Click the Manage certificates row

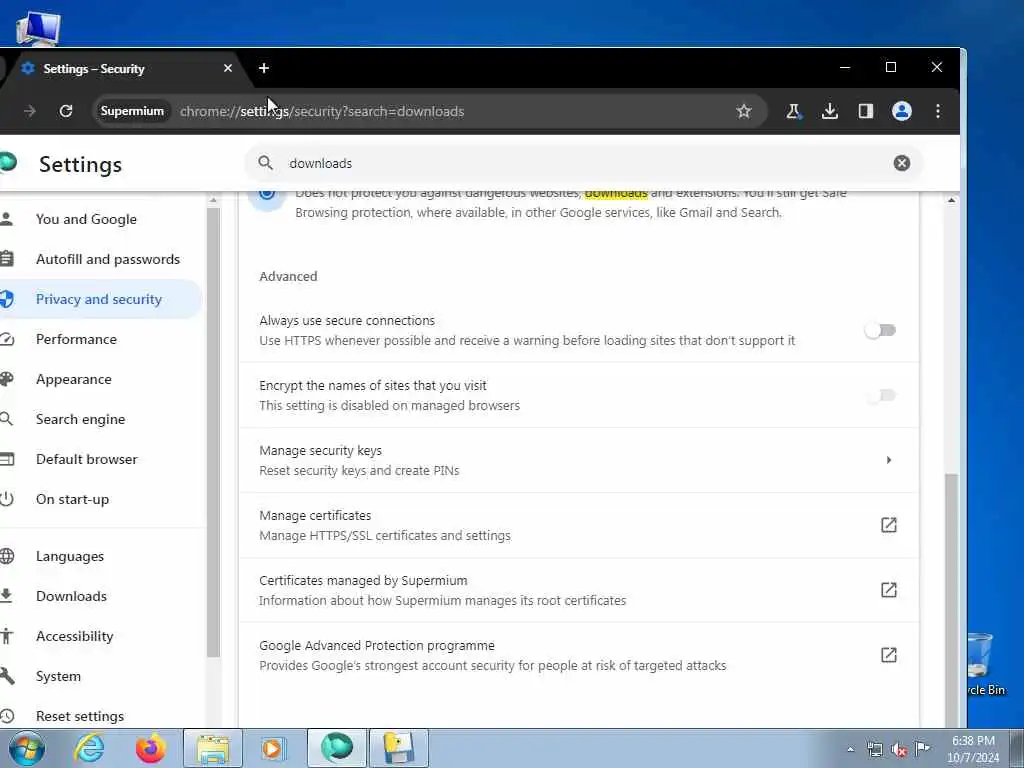tap(579, 525)
